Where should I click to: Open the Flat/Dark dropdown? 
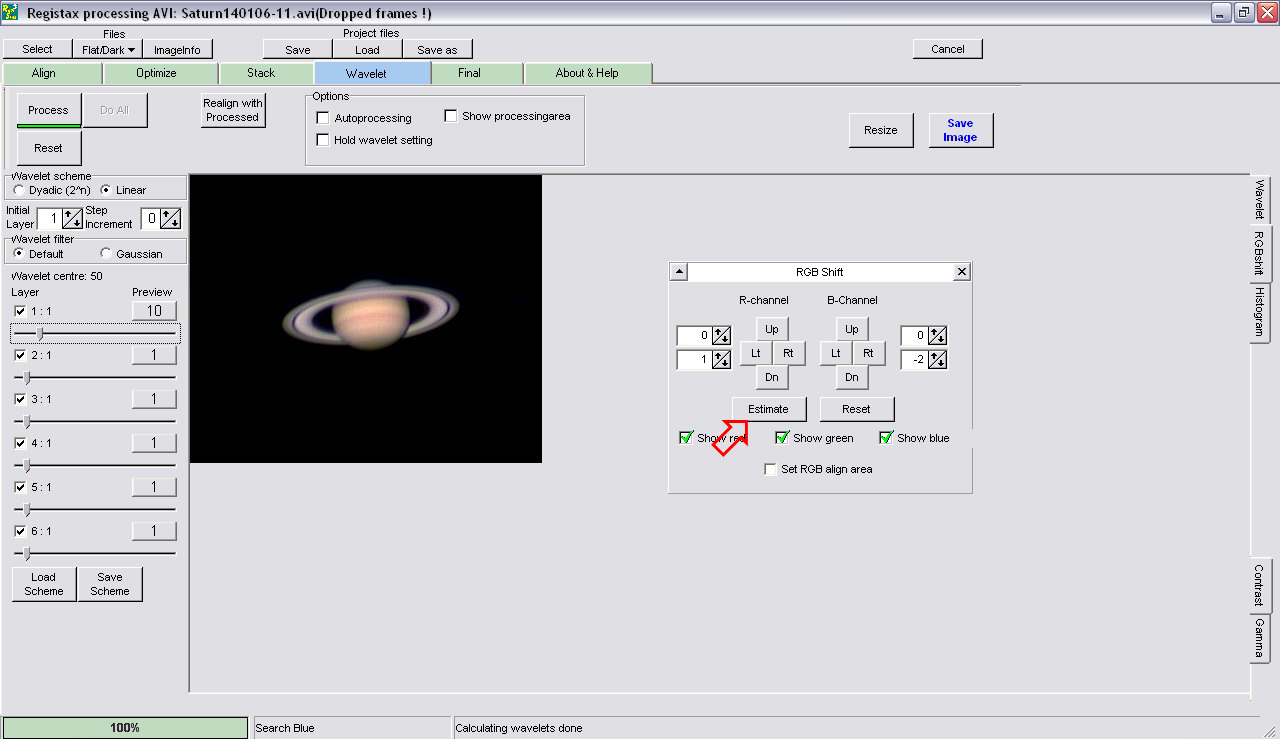click(108, 49)
